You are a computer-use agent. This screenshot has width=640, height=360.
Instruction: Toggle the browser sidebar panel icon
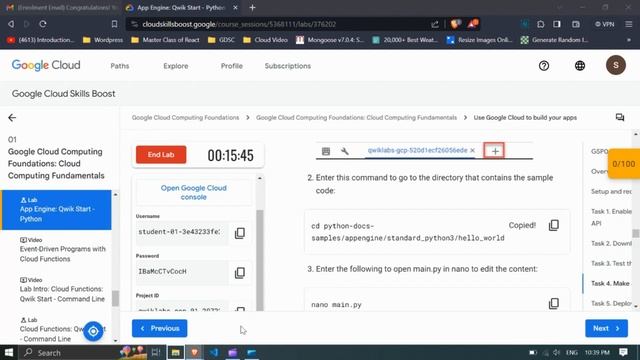(557, 24)
